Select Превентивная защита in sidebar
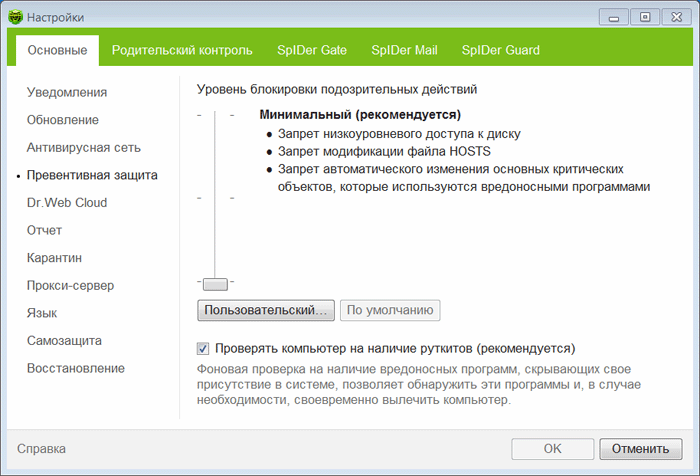This screenshot has width=700, height=476. (x=92, y=175)
